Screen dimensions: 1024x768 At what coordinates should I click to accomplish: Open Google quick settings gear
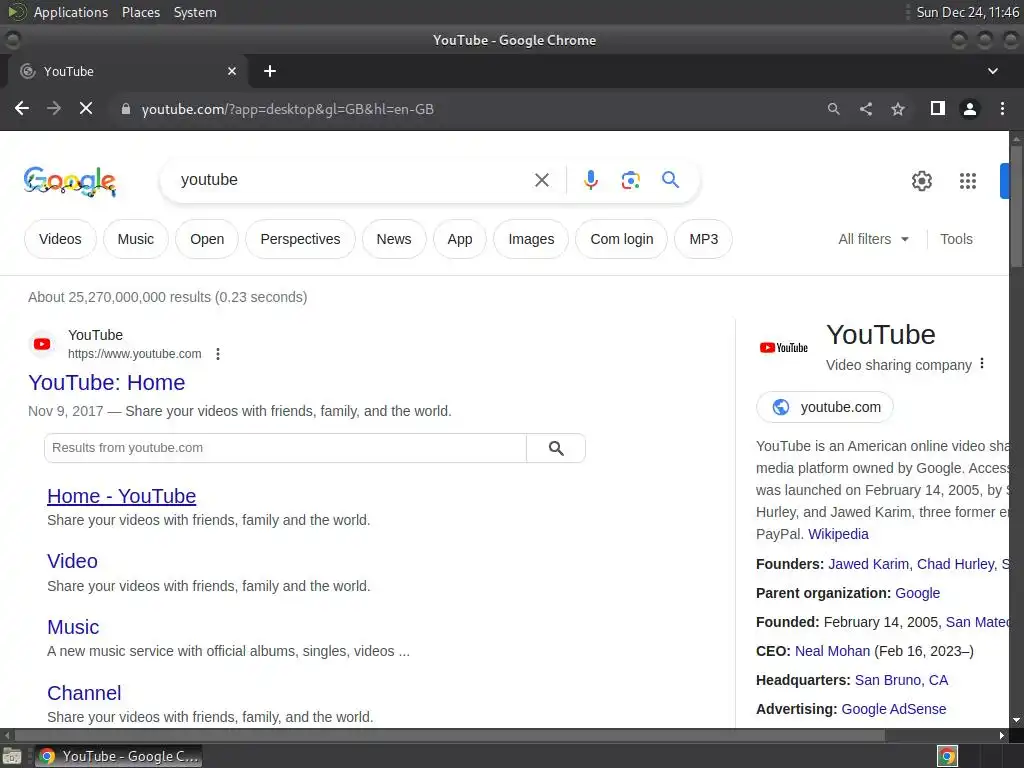click(x=921, y=181)
